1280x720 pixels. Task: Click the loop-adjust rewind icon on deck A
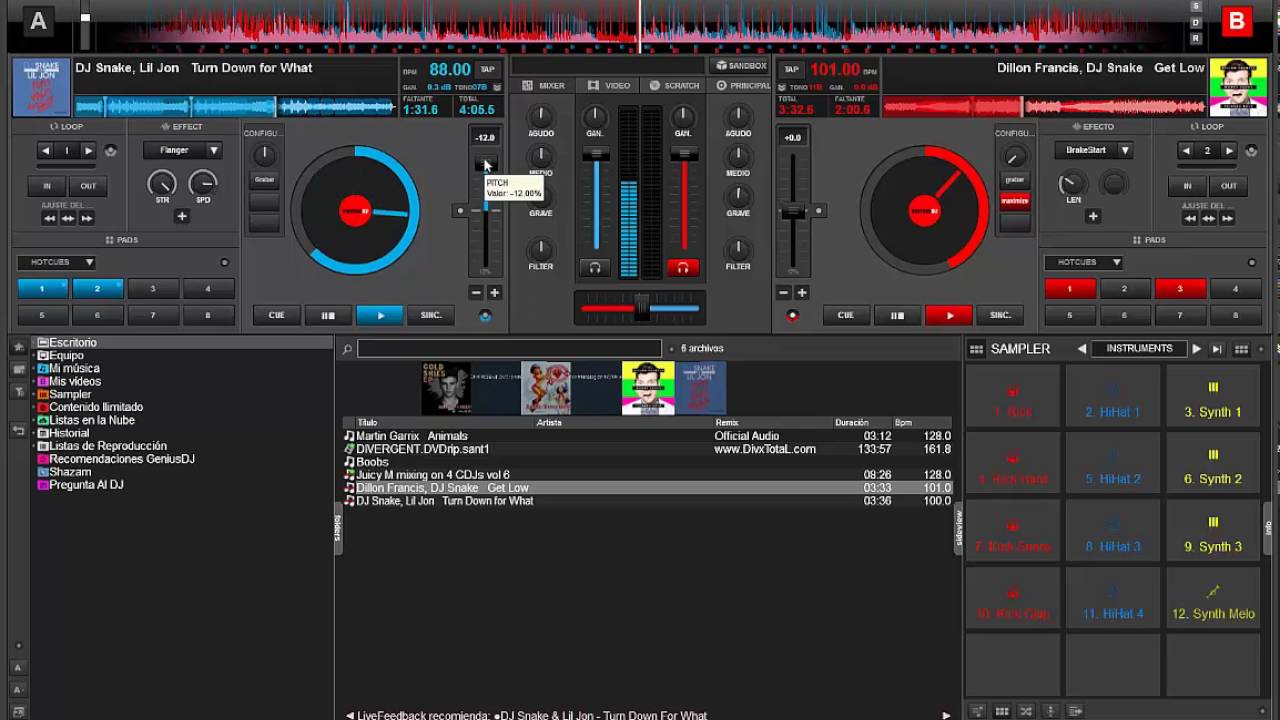click(49, 218)
